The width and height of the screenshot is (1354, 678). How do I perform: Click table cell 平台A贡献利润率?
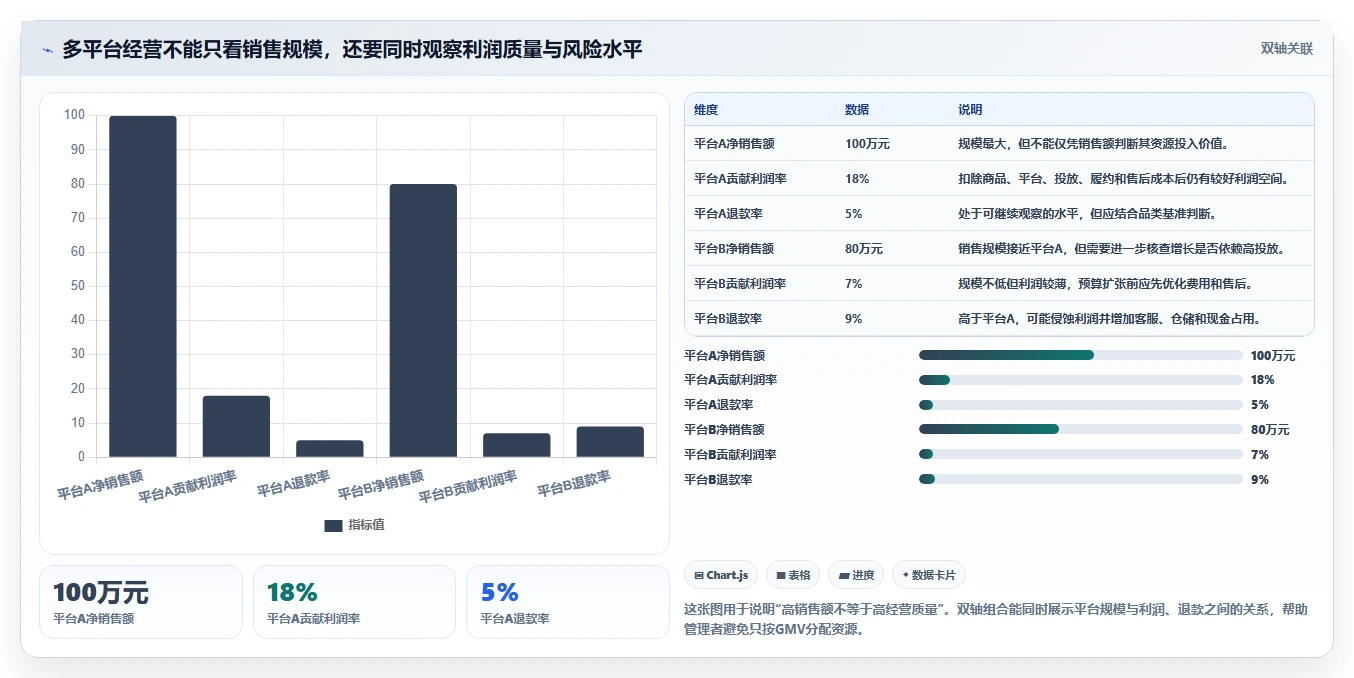click(x=740, y=179)
